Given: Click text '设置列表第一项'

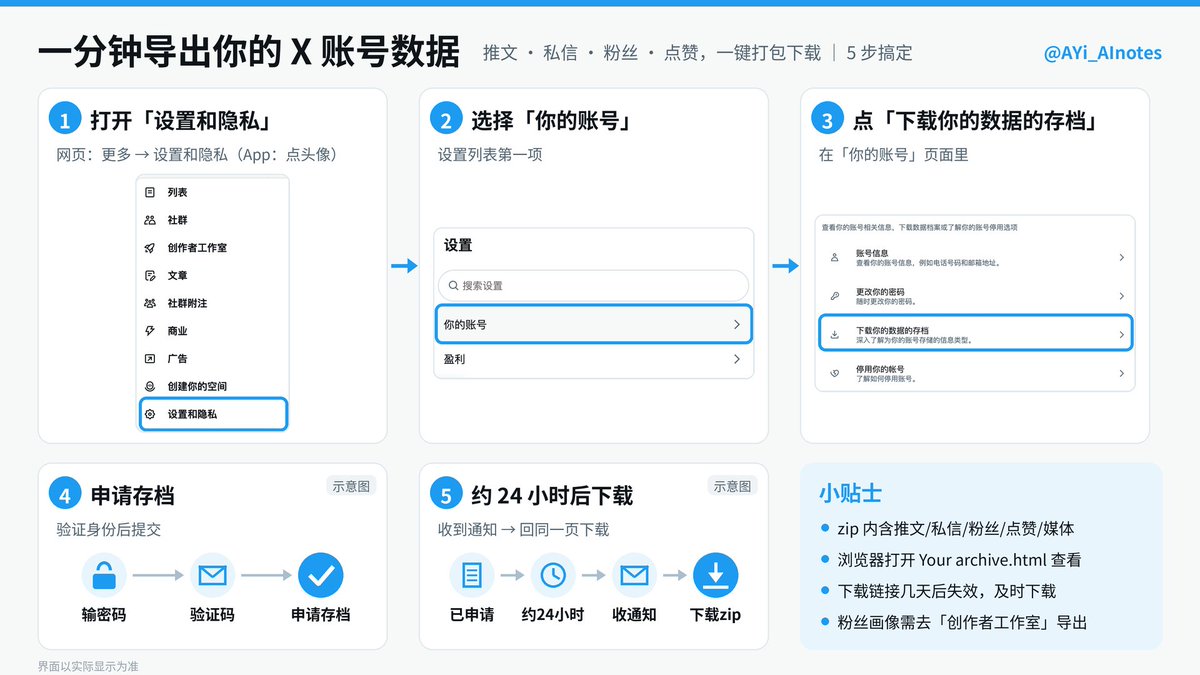Looking at the screenshot, I should [490, 154].
